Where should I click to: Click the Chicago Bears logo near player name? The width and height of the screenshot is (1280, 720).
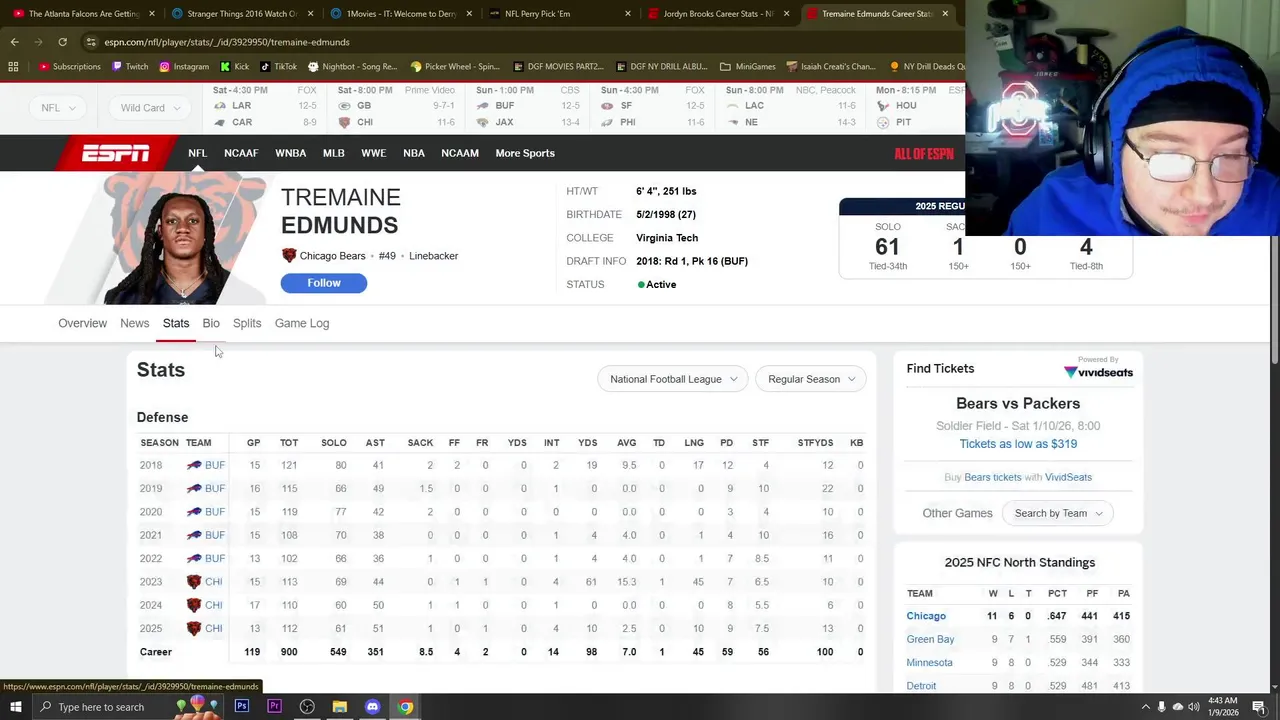pyautogui.click(x=289, y=256)
